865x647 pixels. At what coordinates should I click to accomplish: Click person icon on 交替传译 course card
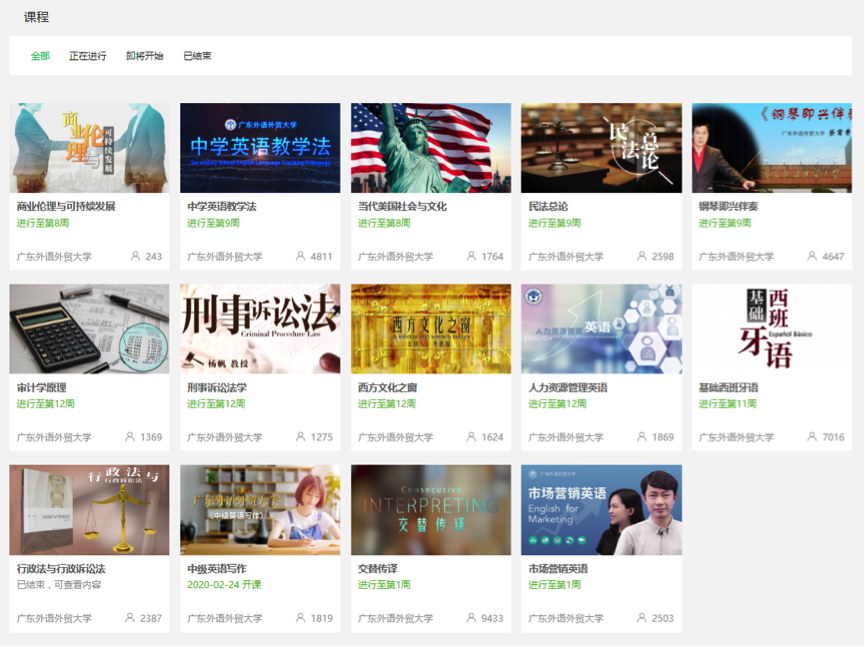coord(471,618)
